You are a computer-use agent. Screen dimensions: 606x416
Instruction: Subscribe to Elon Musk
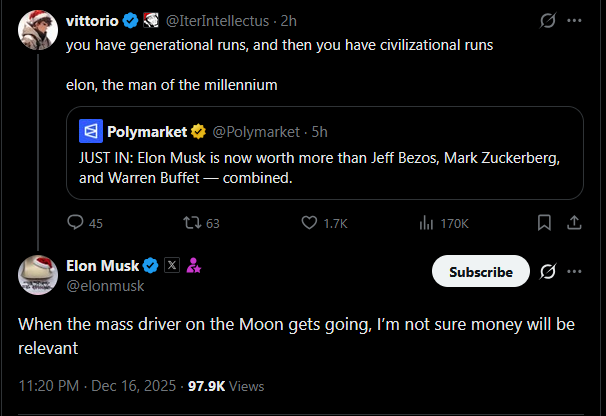point(480,271)
